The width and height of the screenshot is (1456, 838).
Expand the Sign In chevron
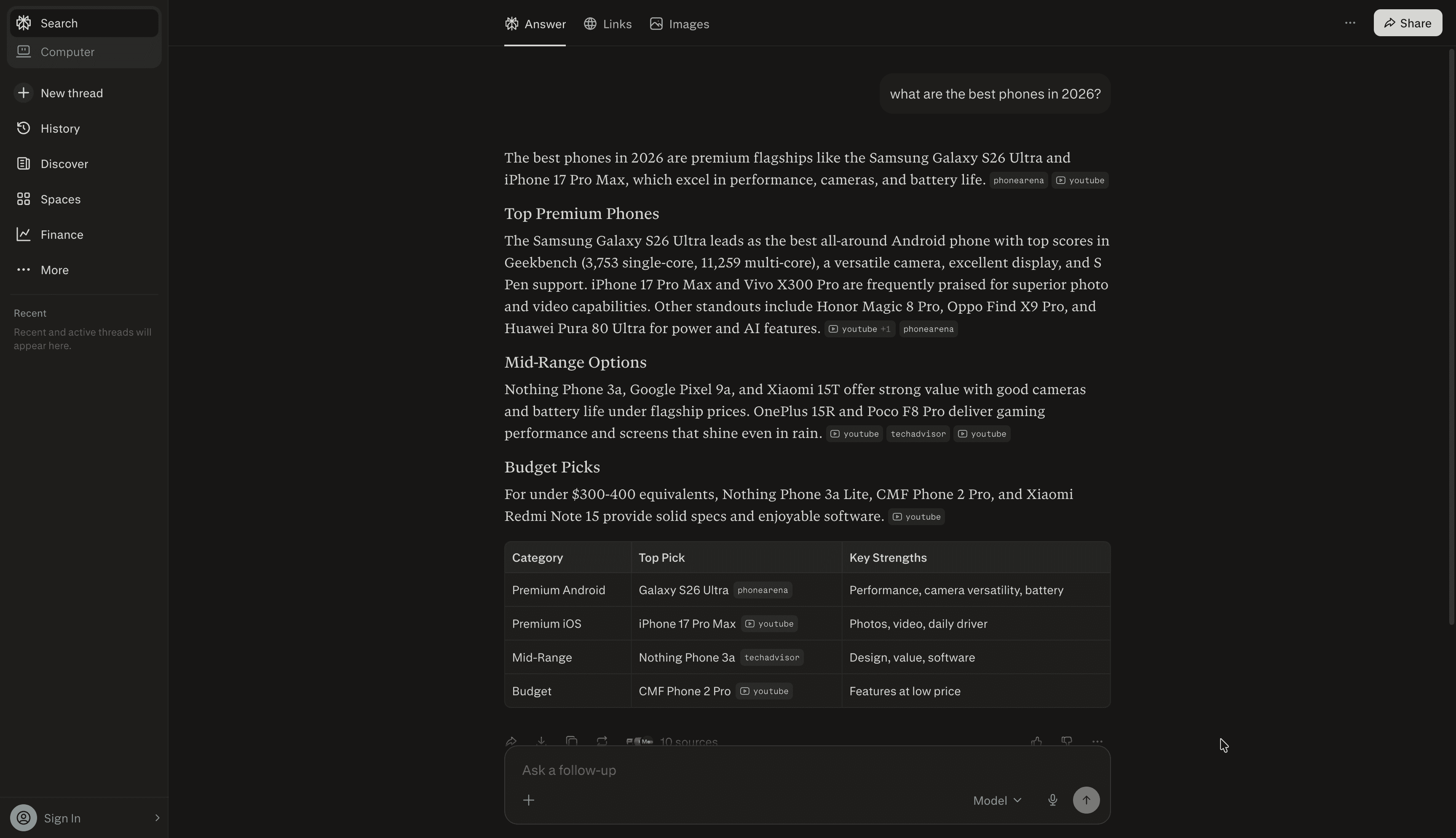[x=157, y=818]
